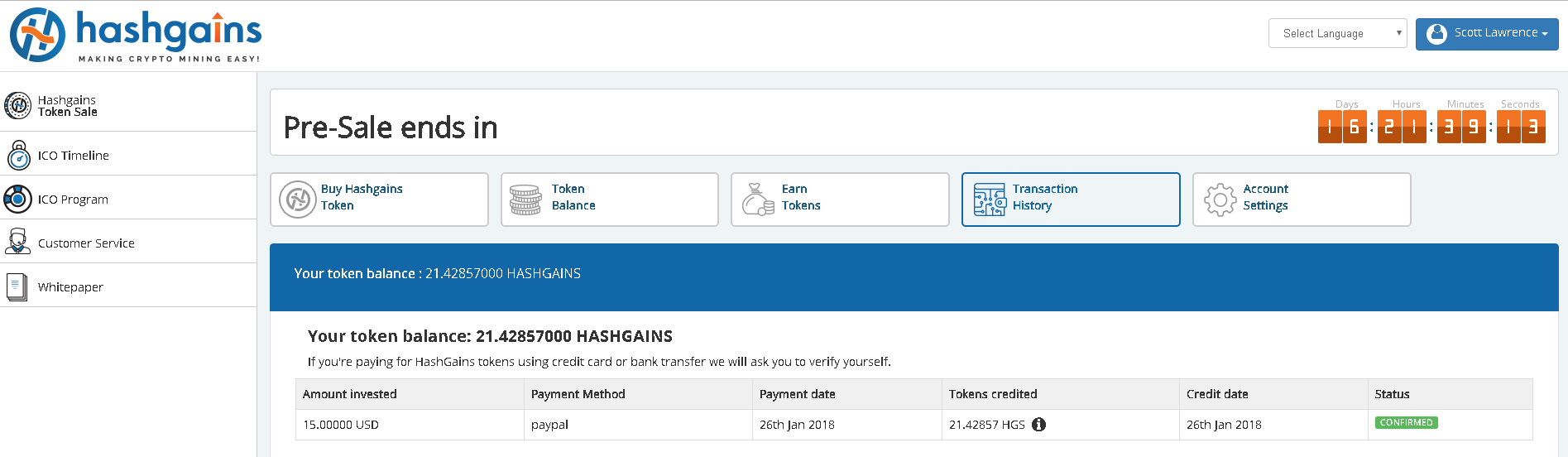Select the Transaction History tab
1568x457 pixels.
pyautogui.click(x=1071, y=199)
